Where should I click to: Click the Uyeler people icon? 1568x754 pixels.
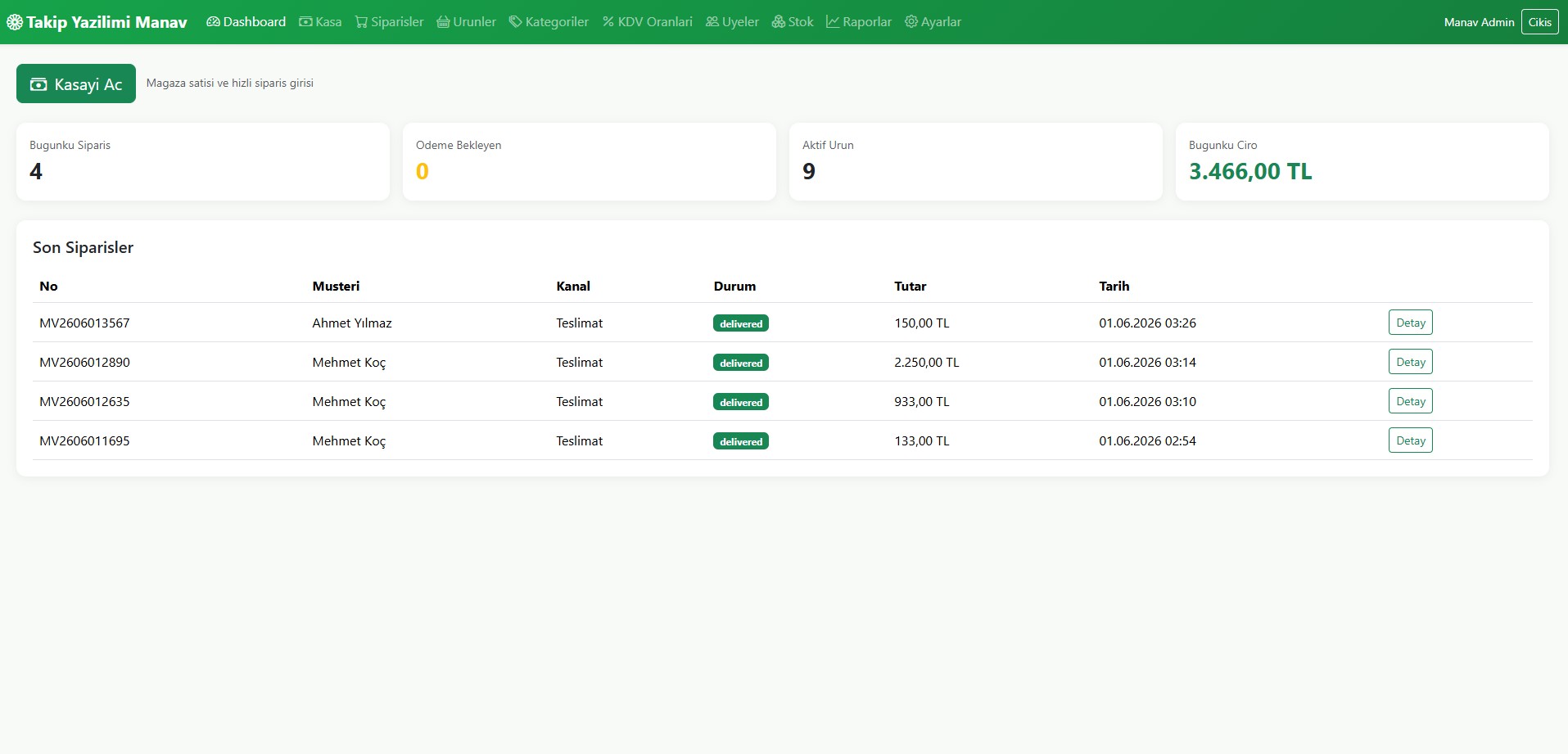pyautogui.click(x=712, y=22)
